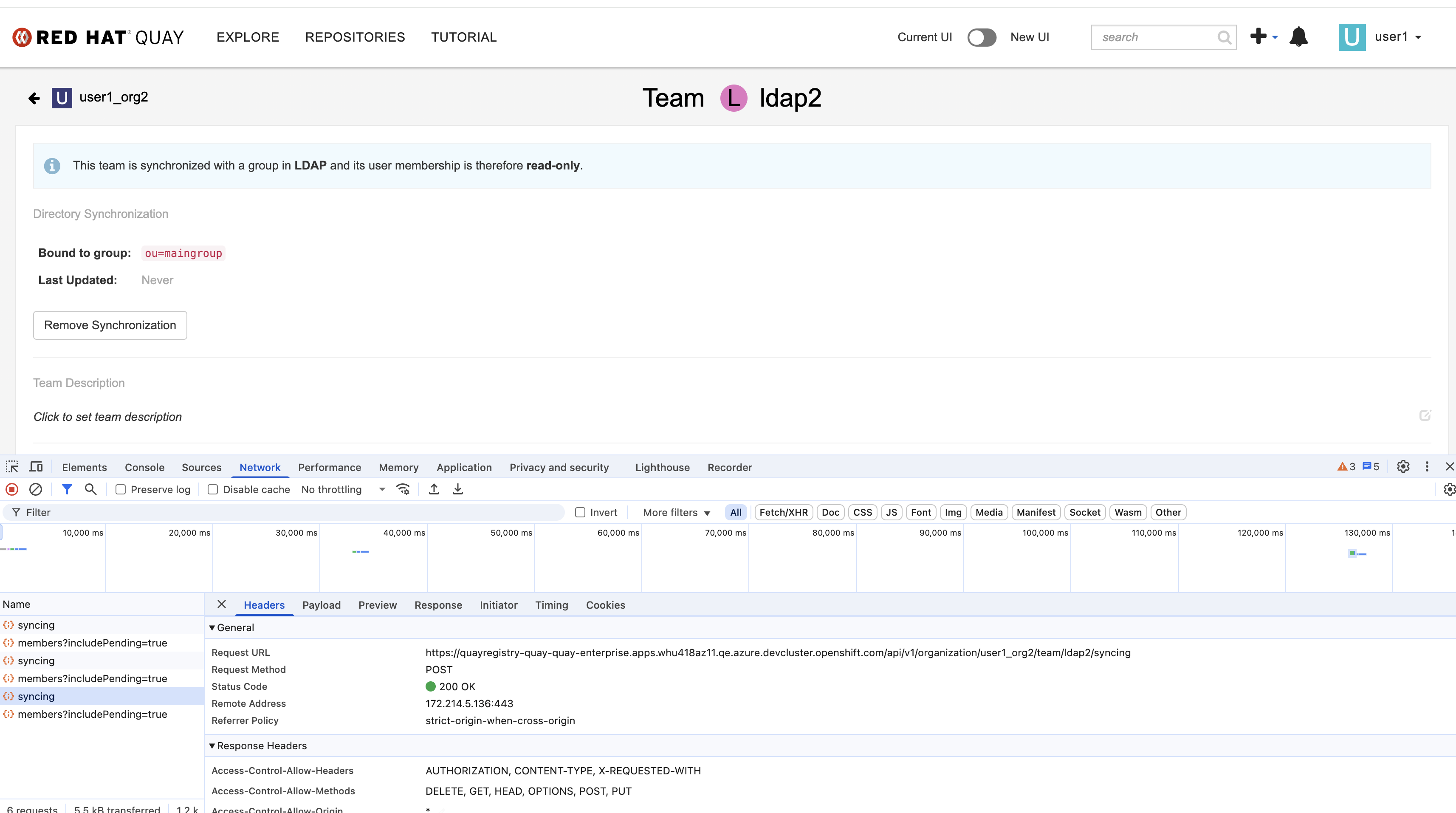Switch to the Console tab
The width and height of the screenshot is (1456, 813).
[x=144, y=467]
